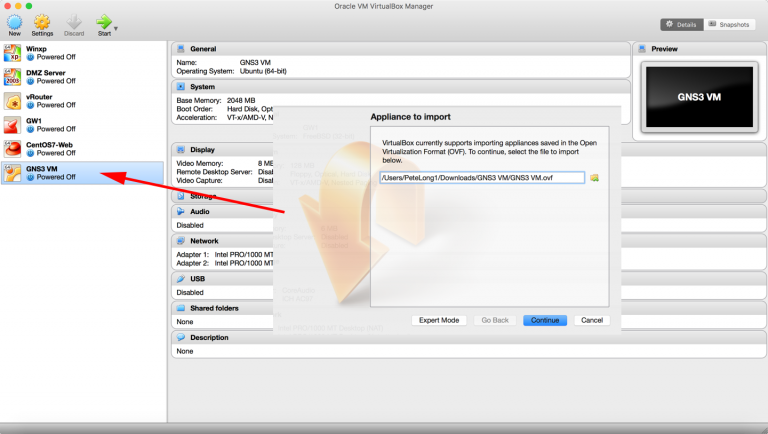Select the DMZ Server virtual machine

tap(82, 77)
